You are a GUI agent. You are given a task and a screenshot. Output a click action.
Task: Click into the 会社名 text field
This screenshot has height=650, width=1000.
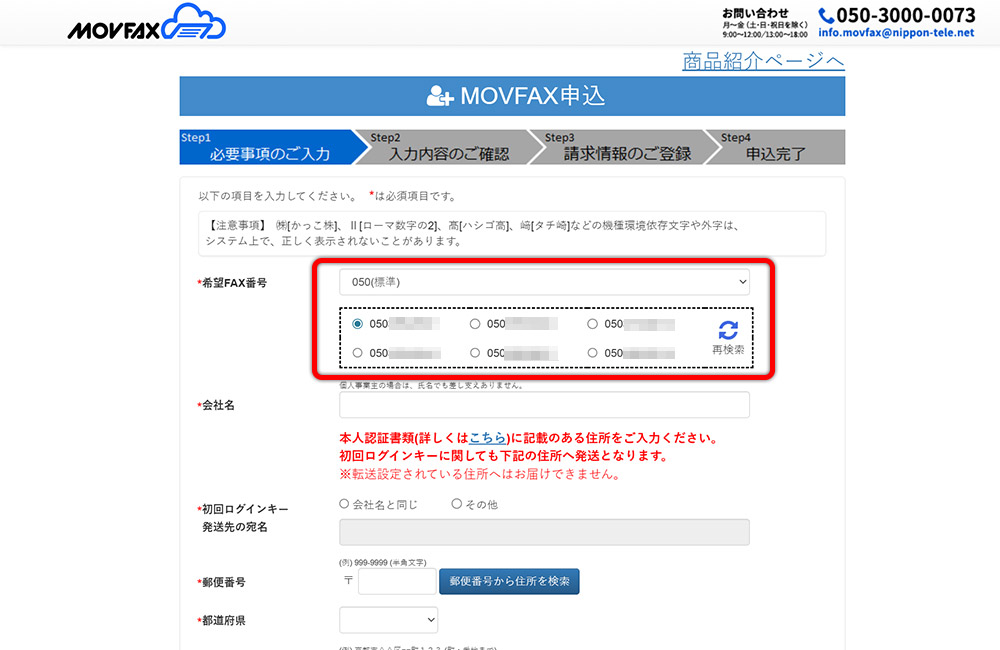click(x=544, y=405)
